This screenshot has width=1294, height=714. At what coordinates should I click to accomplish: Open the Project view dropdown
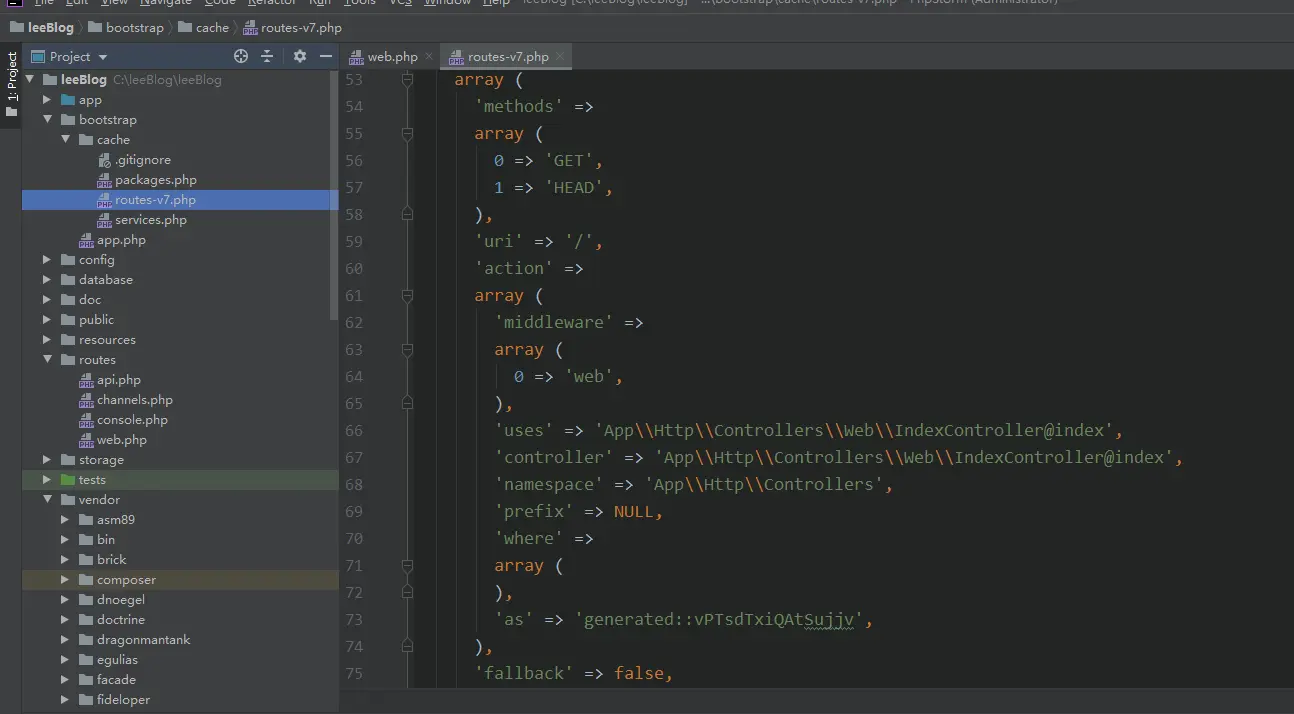tap(103, 57)
